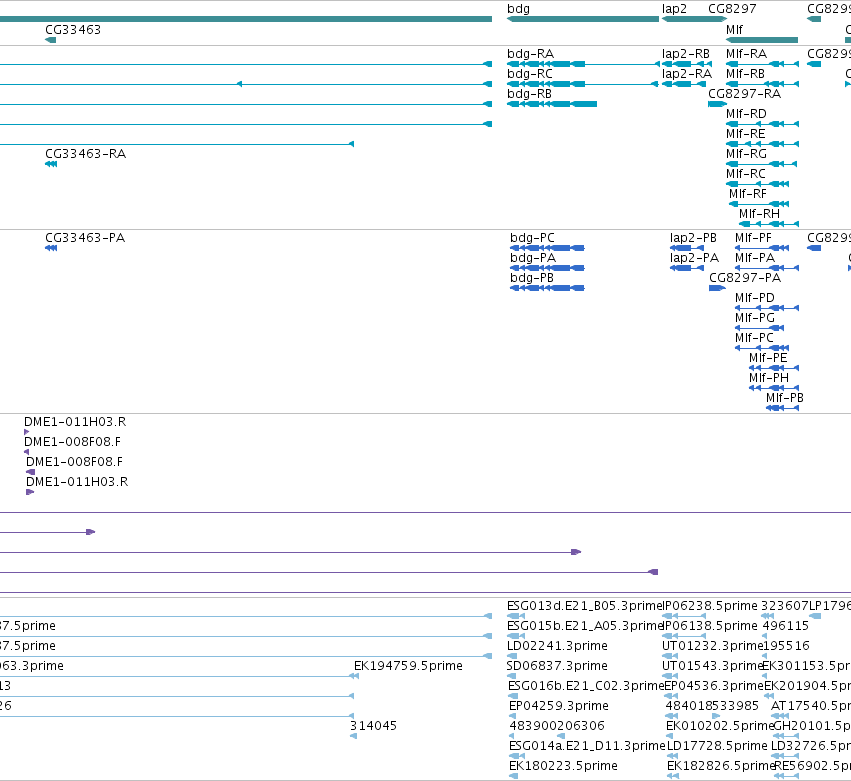This screenshot has height=781, width=851.
Task: Click EST ESG016b.E21_C02.3prime
Action: tap(586, 687)
